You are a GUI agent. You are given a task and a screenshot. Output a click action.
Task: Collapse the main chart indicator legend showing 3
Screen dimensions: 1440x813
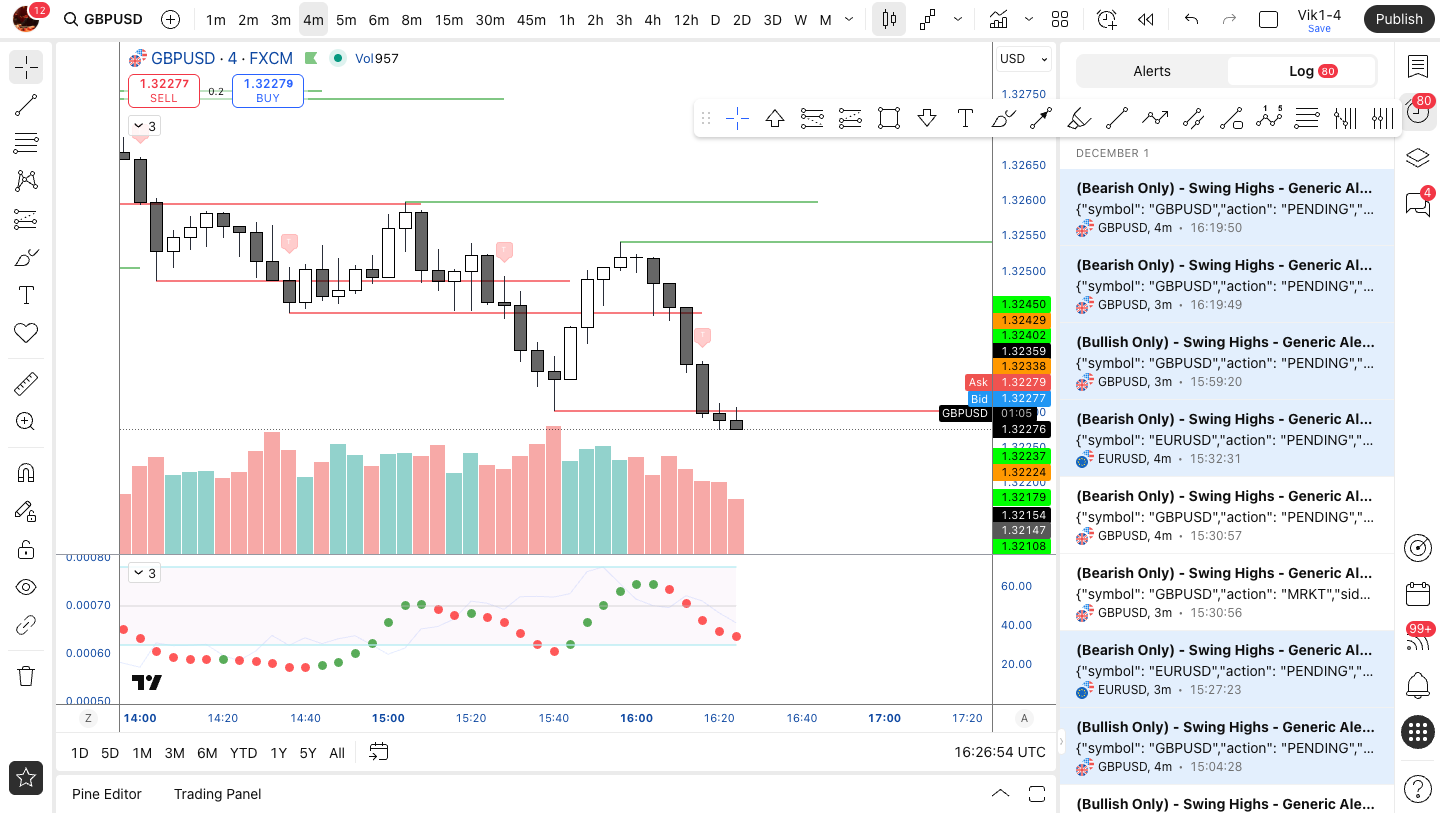[x=144, y=126]
